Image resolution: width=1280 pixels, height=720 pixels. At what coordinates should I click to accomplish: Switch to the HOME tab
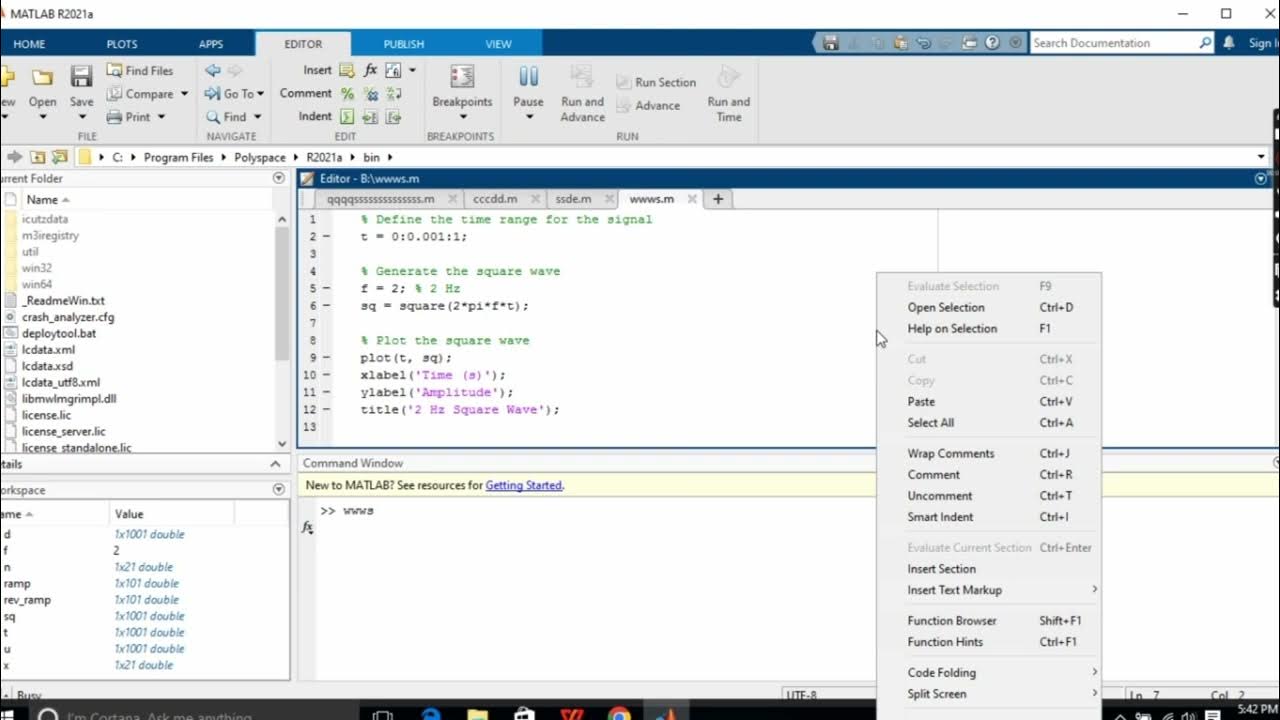pyautogui.click(x=29, y=44)
